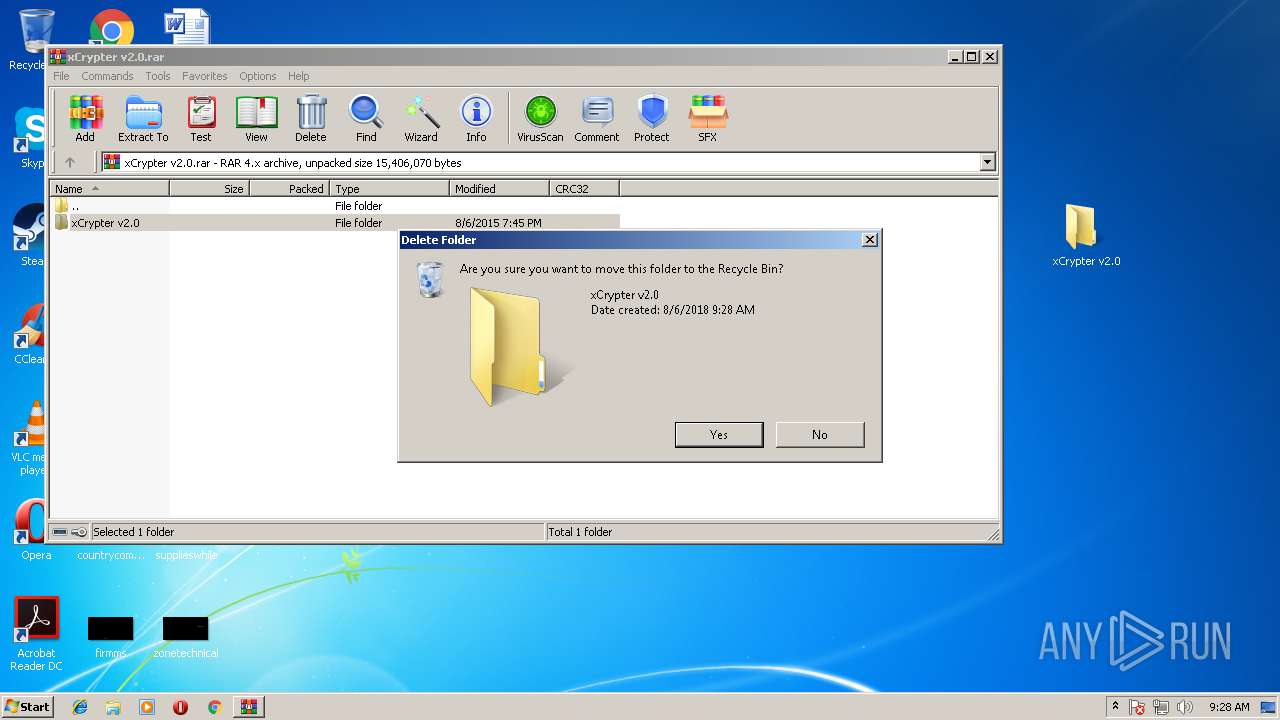This screenshot has height=720, width=1280.
Task: Click the 'Selected 1 folder' status text
Action: (x=133, y=532)
